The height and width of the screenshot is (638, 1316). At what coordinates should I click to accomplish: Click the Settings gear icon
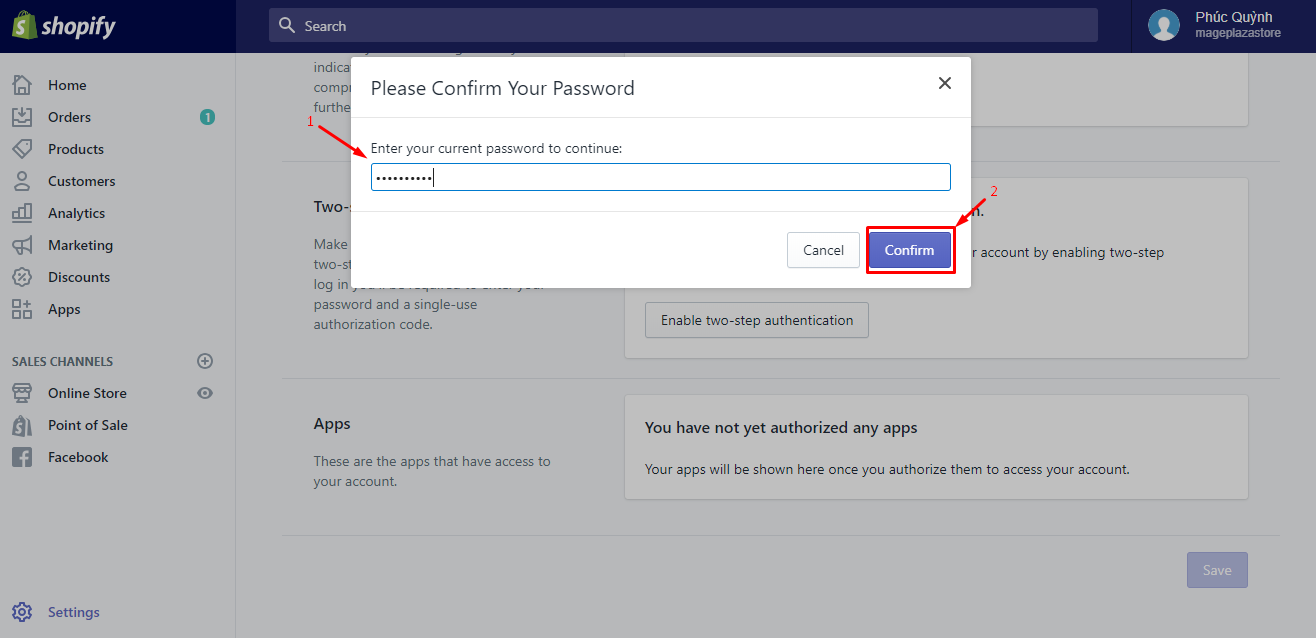[22, 612]
